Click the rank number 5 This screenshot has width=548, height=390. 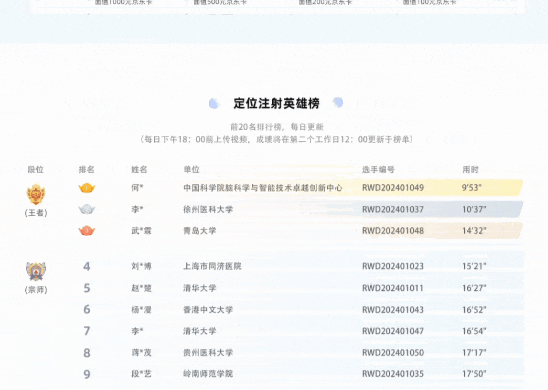87,288
